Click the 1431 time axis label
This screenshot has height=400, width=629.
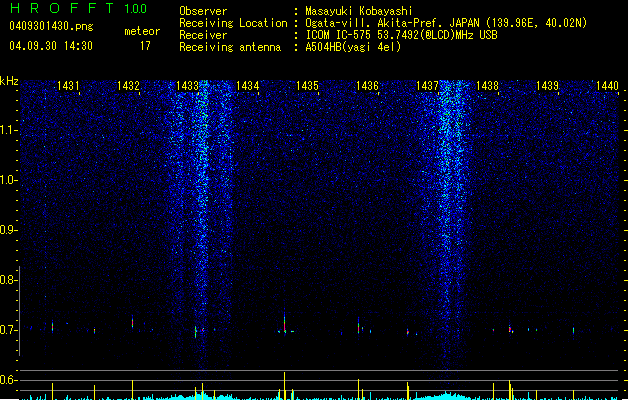(x=68, y=85)
